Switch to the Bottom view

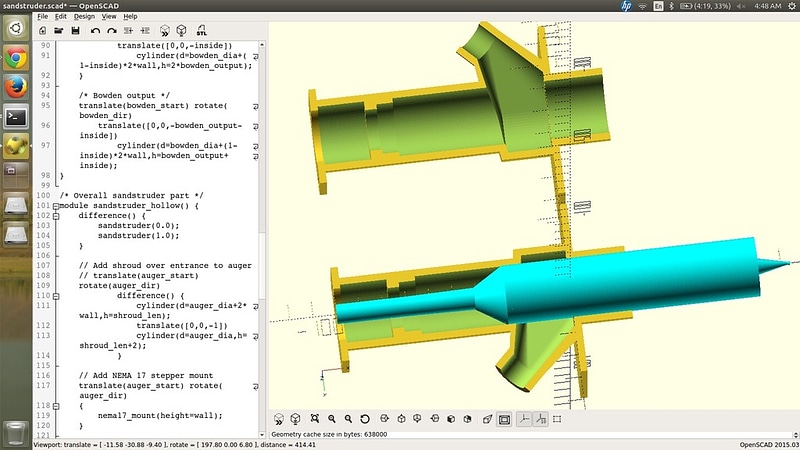coord(417,419)
